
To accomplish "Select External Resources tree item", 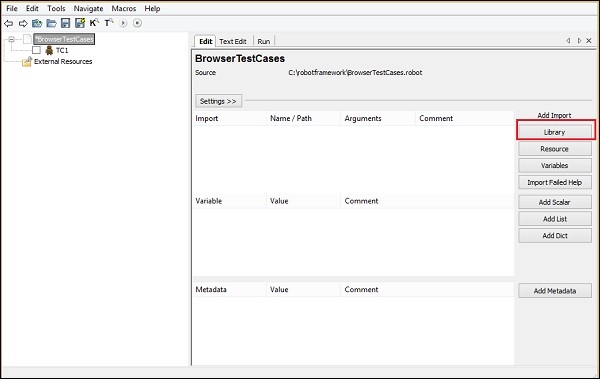I will click(x=63, y=61).
